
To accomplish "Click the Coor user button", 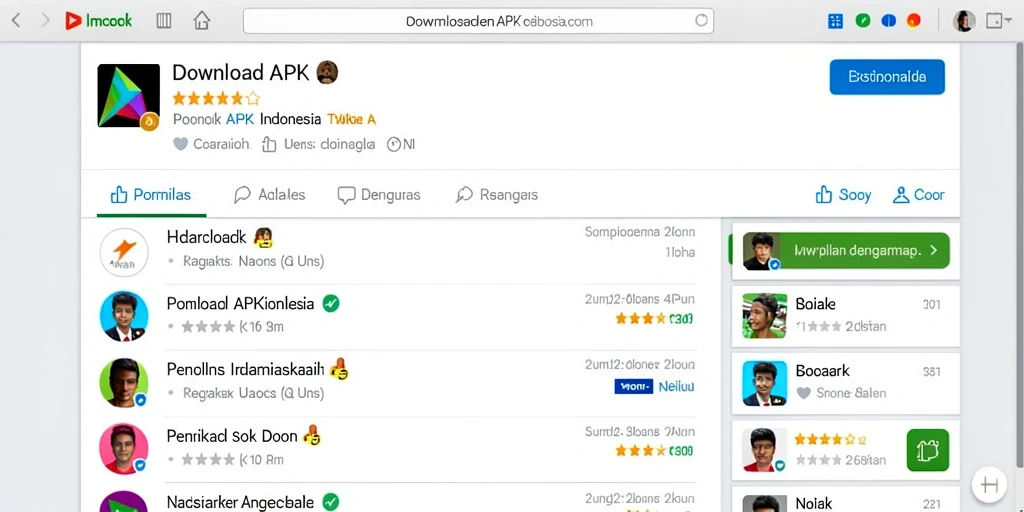I will click(x=918, y=195).
